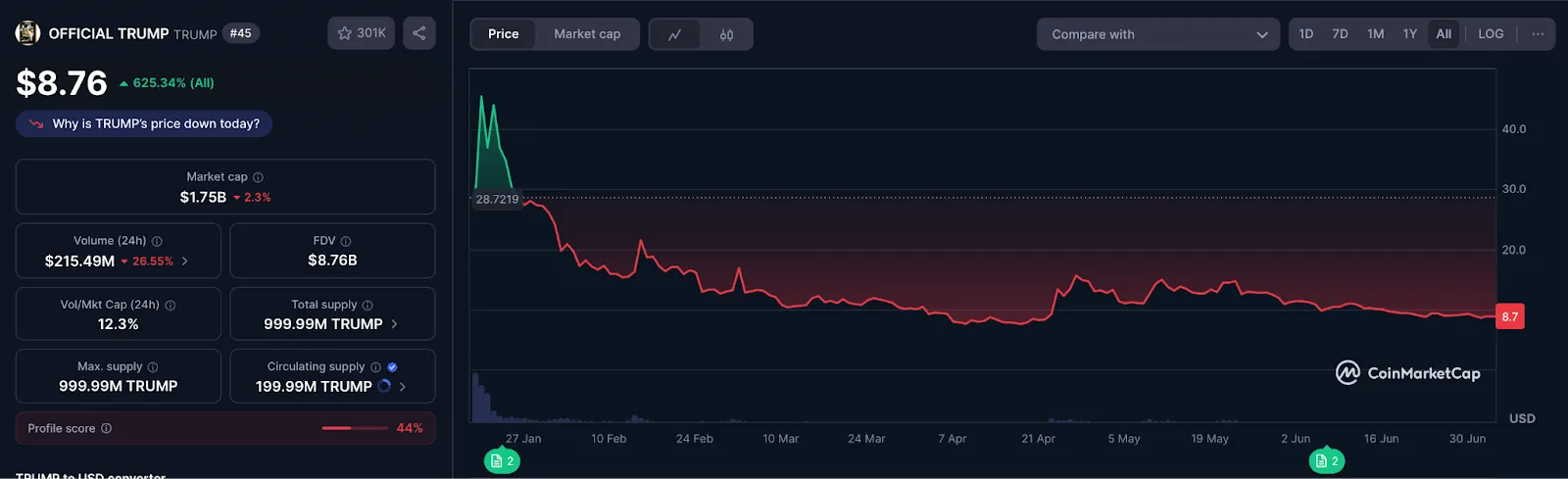Viewport: 1568px width, 479px height.
Task: Toggle LOG scale on chart
Action: [1491, 34]
